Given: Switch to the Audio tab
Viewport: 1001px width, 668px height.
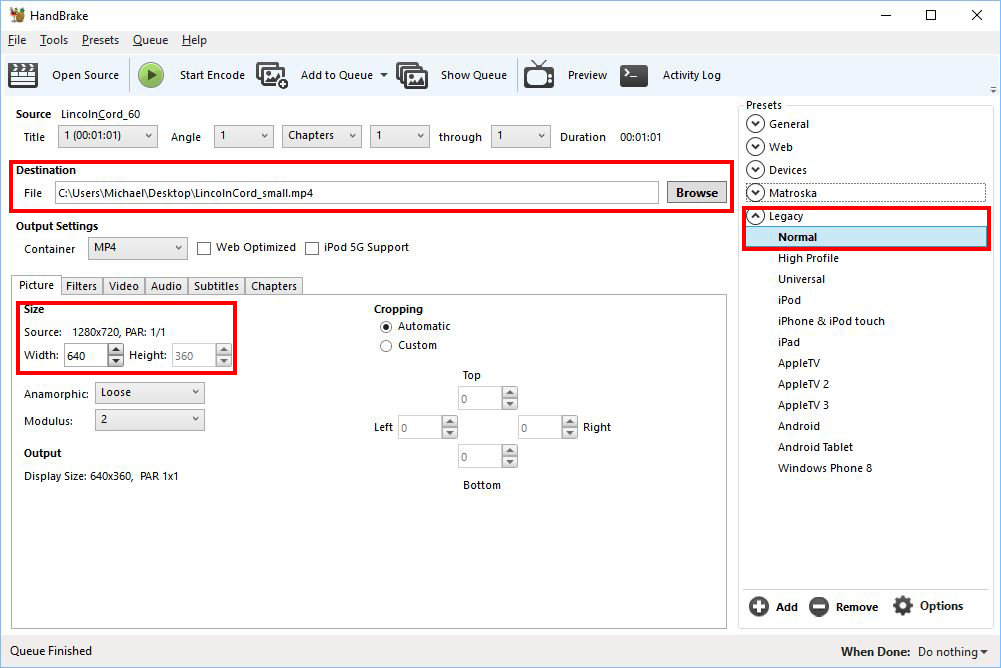Looking at the screenshot, I should pos(167,286).
